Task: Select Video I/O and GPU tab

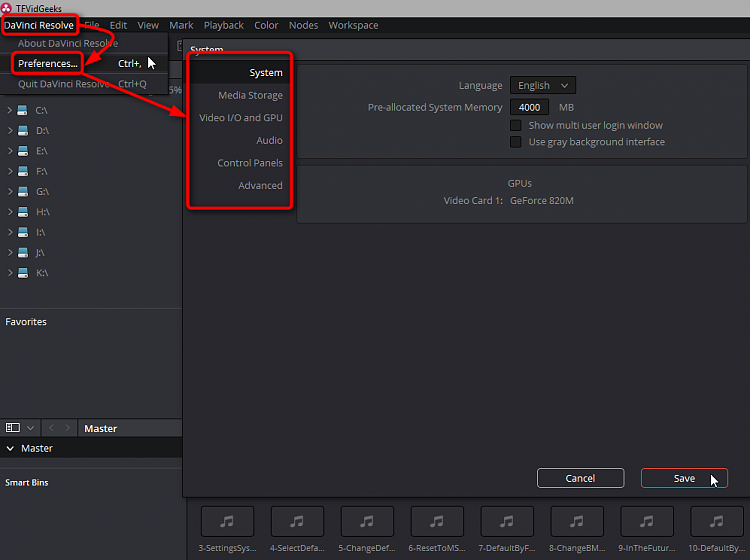Action: (240, 118)
